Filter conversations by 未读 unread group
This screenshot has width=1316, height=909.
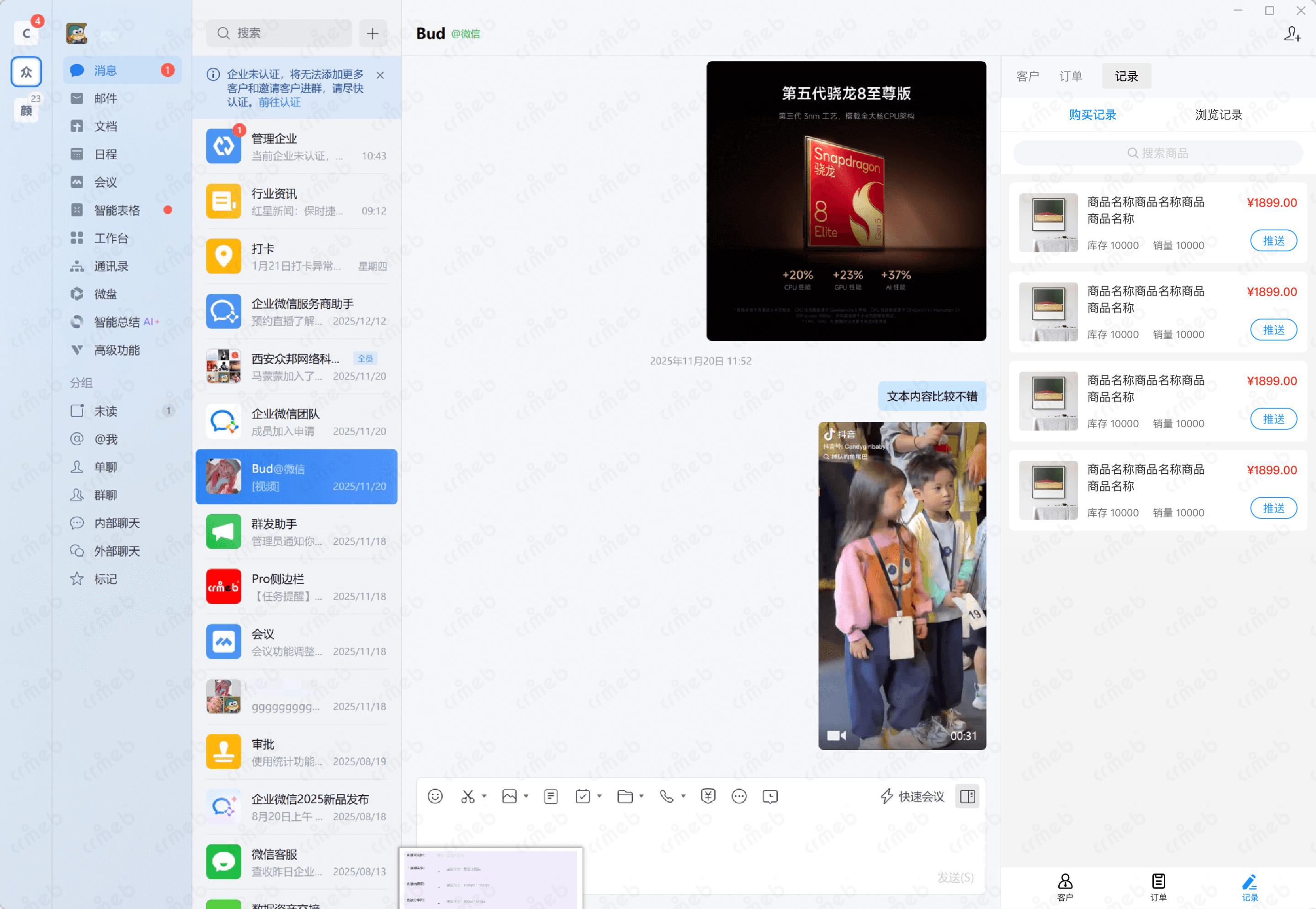[106, 411]
